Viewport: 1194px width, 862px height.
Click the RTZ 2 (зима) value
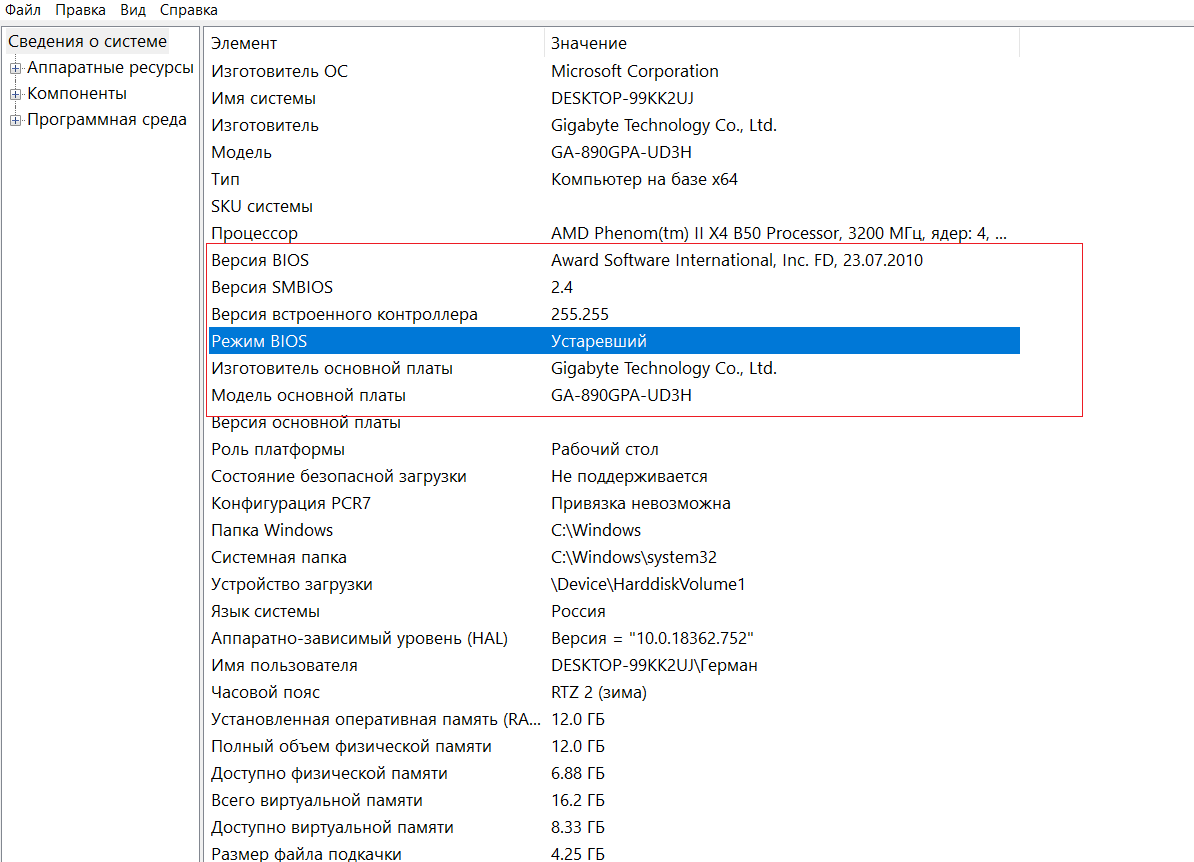(599, 693)
